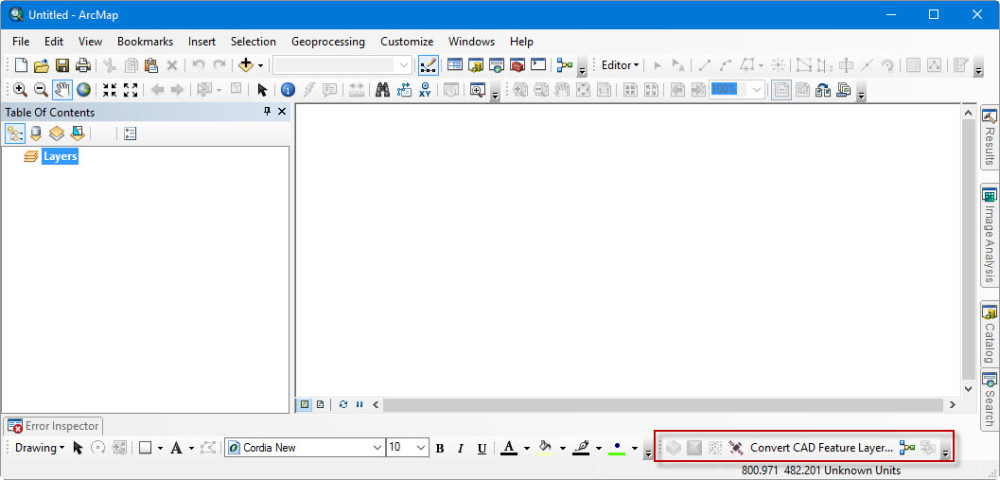The width and height of the screenshot is (1000, 480).
Task: Open the Catalog window toolbar icon
Action: point(475,65)
